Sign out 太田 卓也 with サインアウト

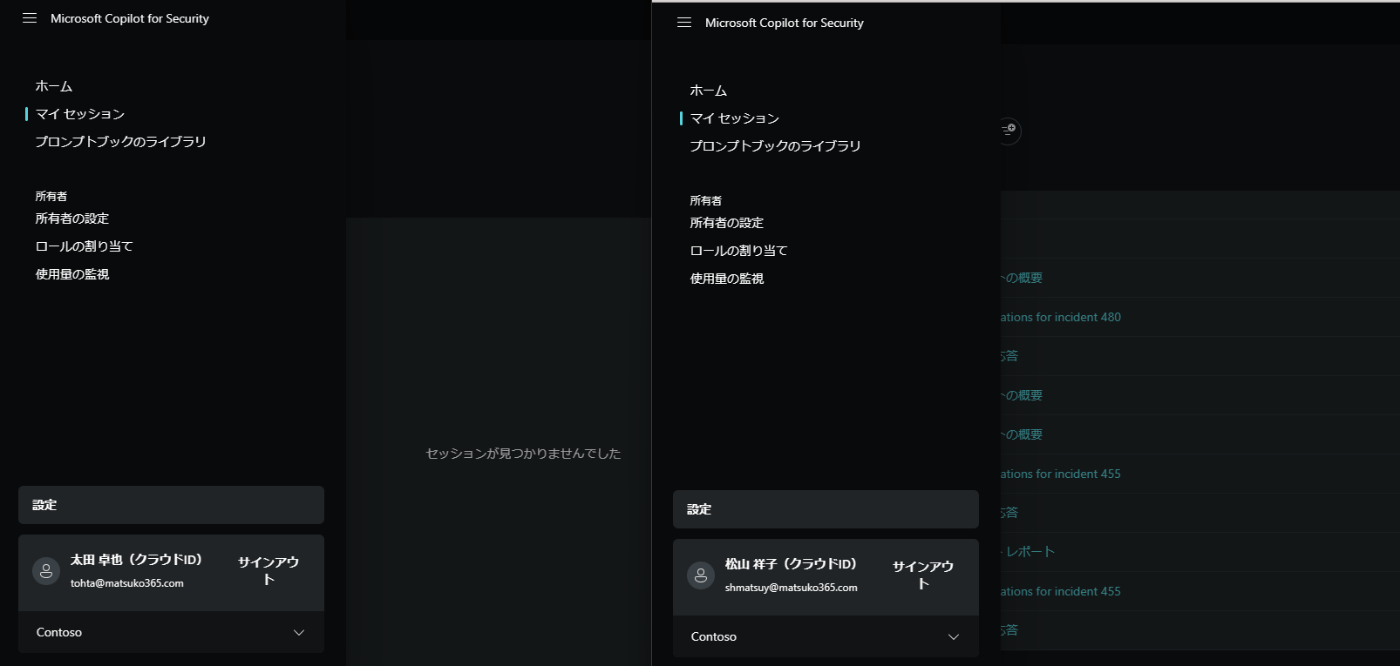268,570
